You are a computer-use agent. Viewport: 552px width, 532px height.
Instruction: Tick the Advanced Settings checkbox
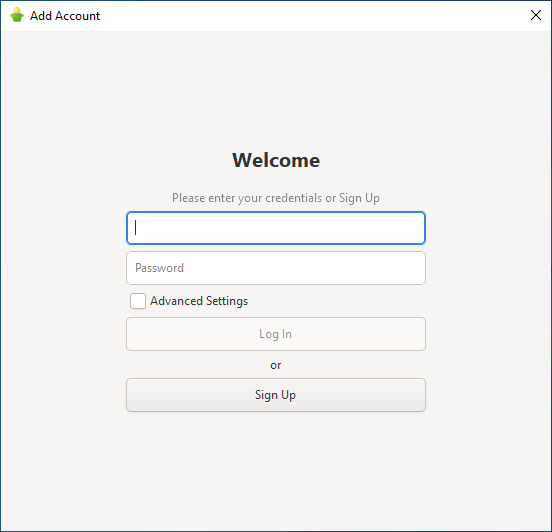pyautogui.click(x=138, y=301)
